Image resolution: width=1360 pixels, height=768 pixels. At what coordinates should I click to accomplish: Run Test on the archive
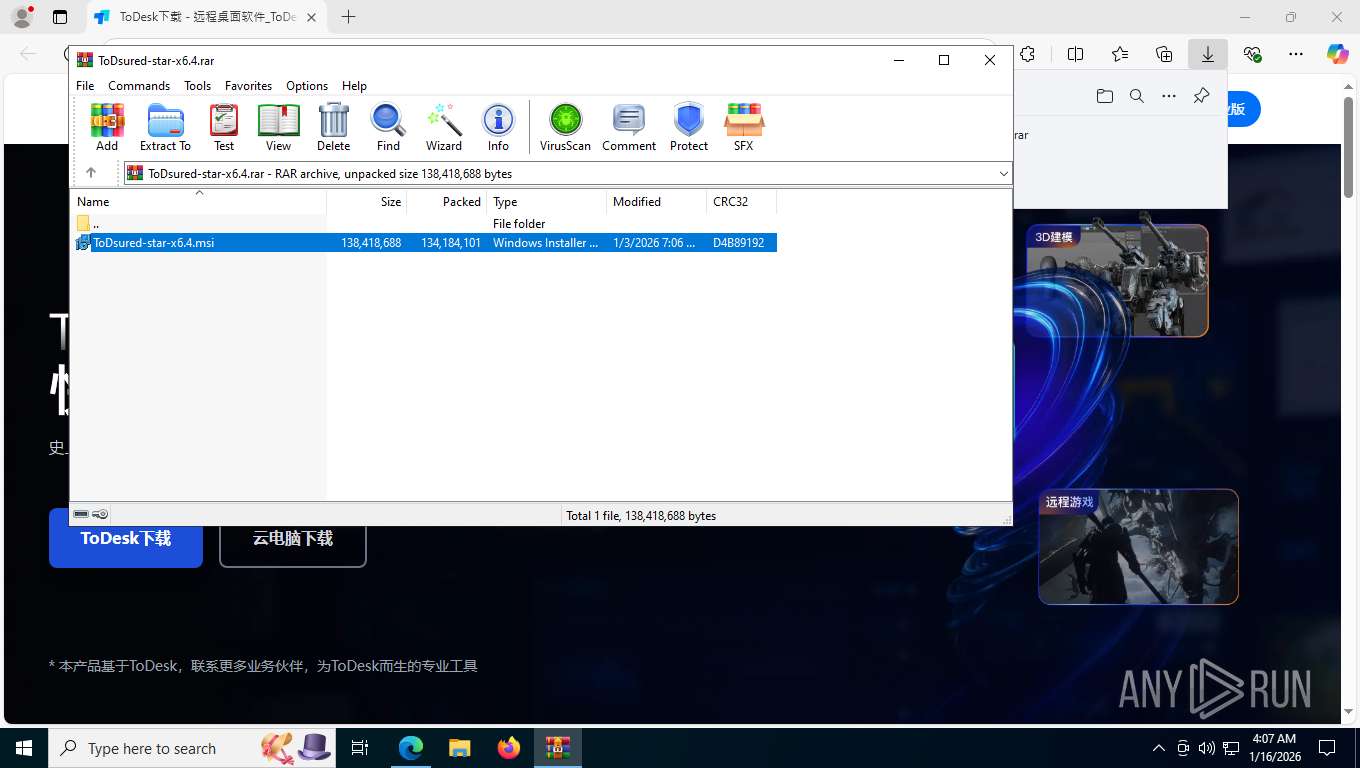click(224, 127)
